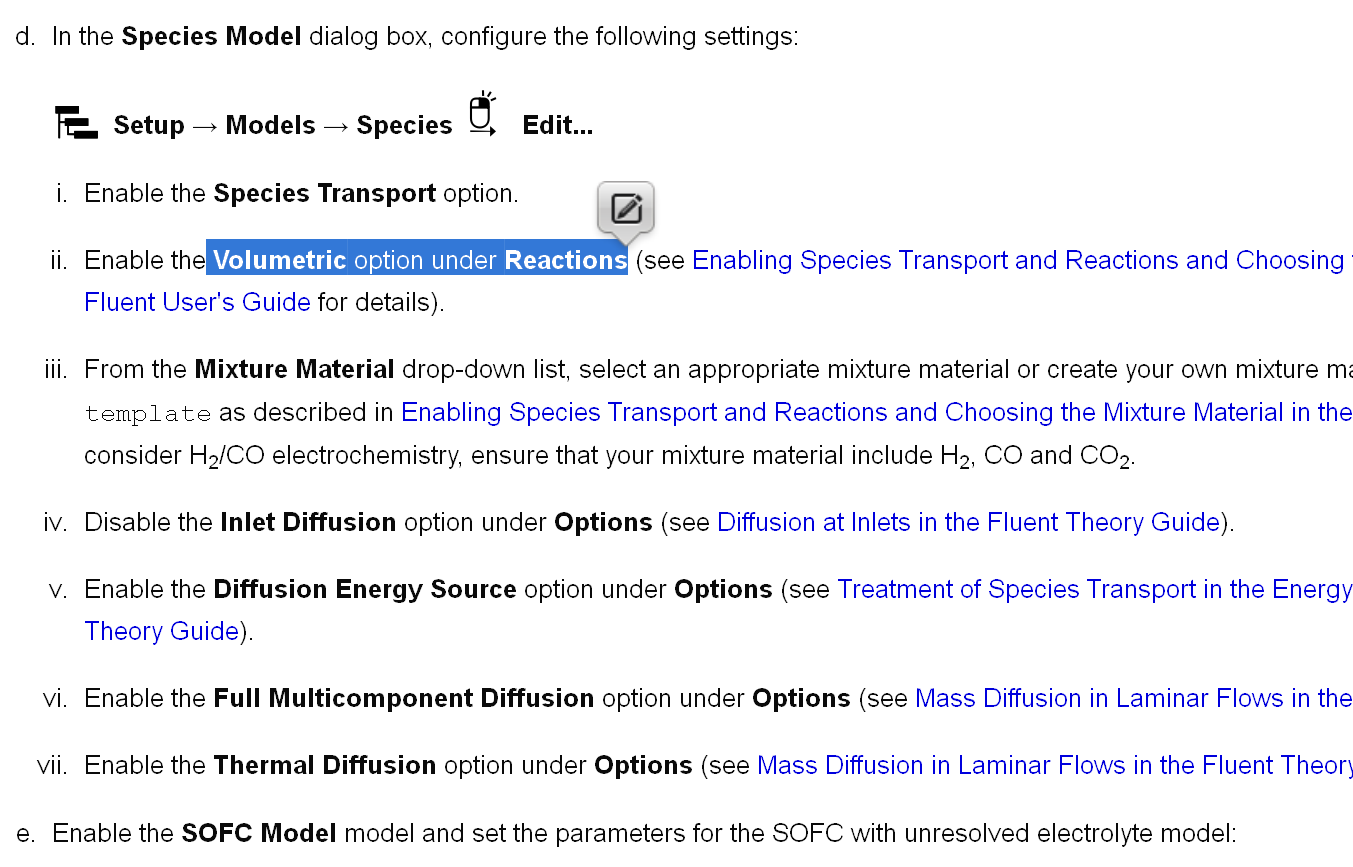
Task: Open Enabling Species Transport link in step ii
Action: (1018, 261)
